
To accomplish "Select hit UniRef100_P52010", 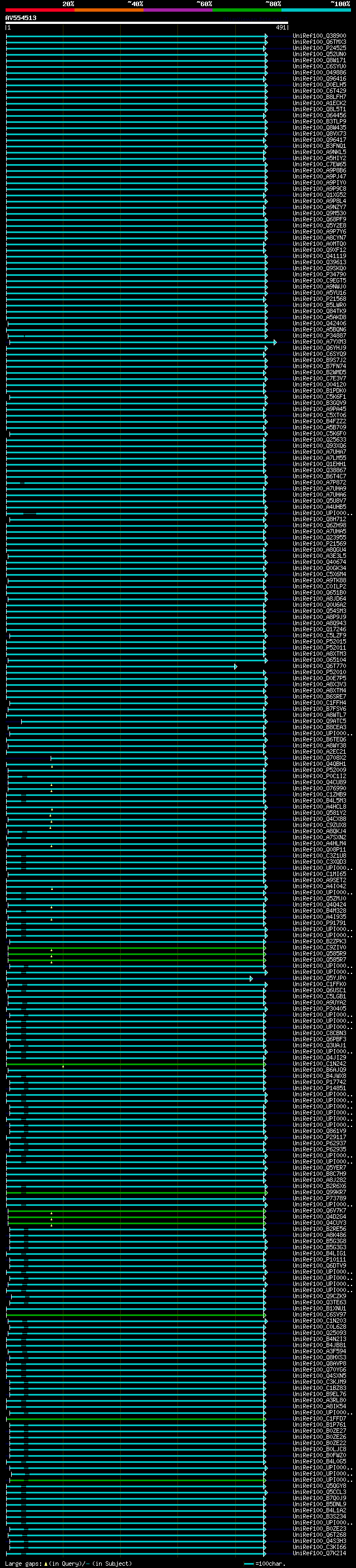I will click(x=319, y=672).
